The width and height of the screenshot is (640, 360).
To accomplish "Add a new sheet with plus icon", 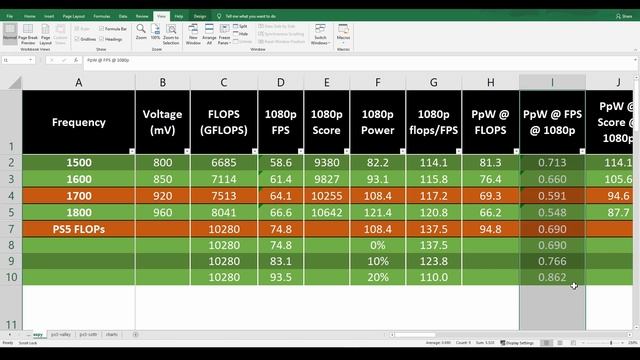I will click(136, 335).
